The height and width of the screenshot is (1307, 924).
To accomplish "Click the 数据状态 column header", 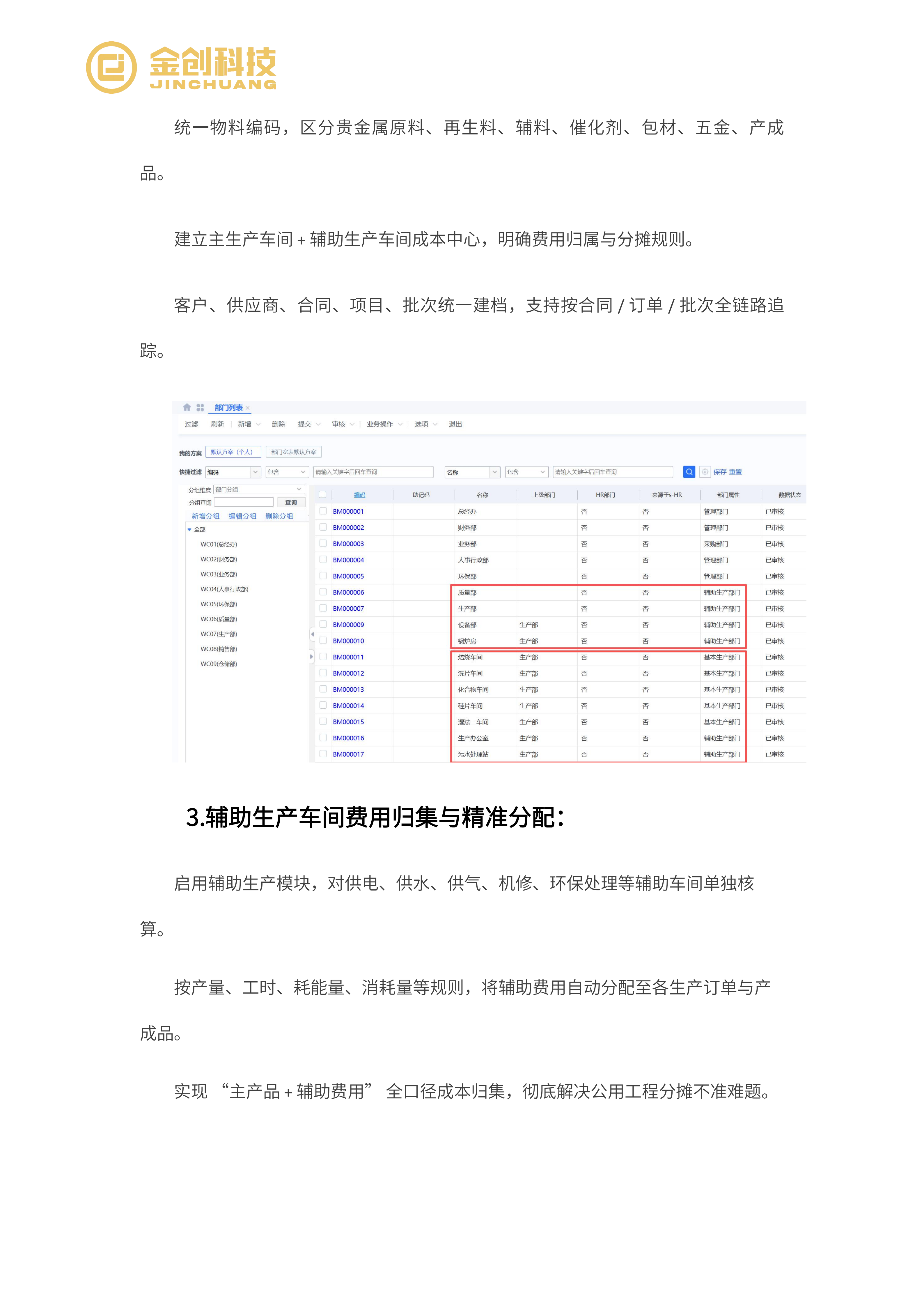I will [790, 495].
